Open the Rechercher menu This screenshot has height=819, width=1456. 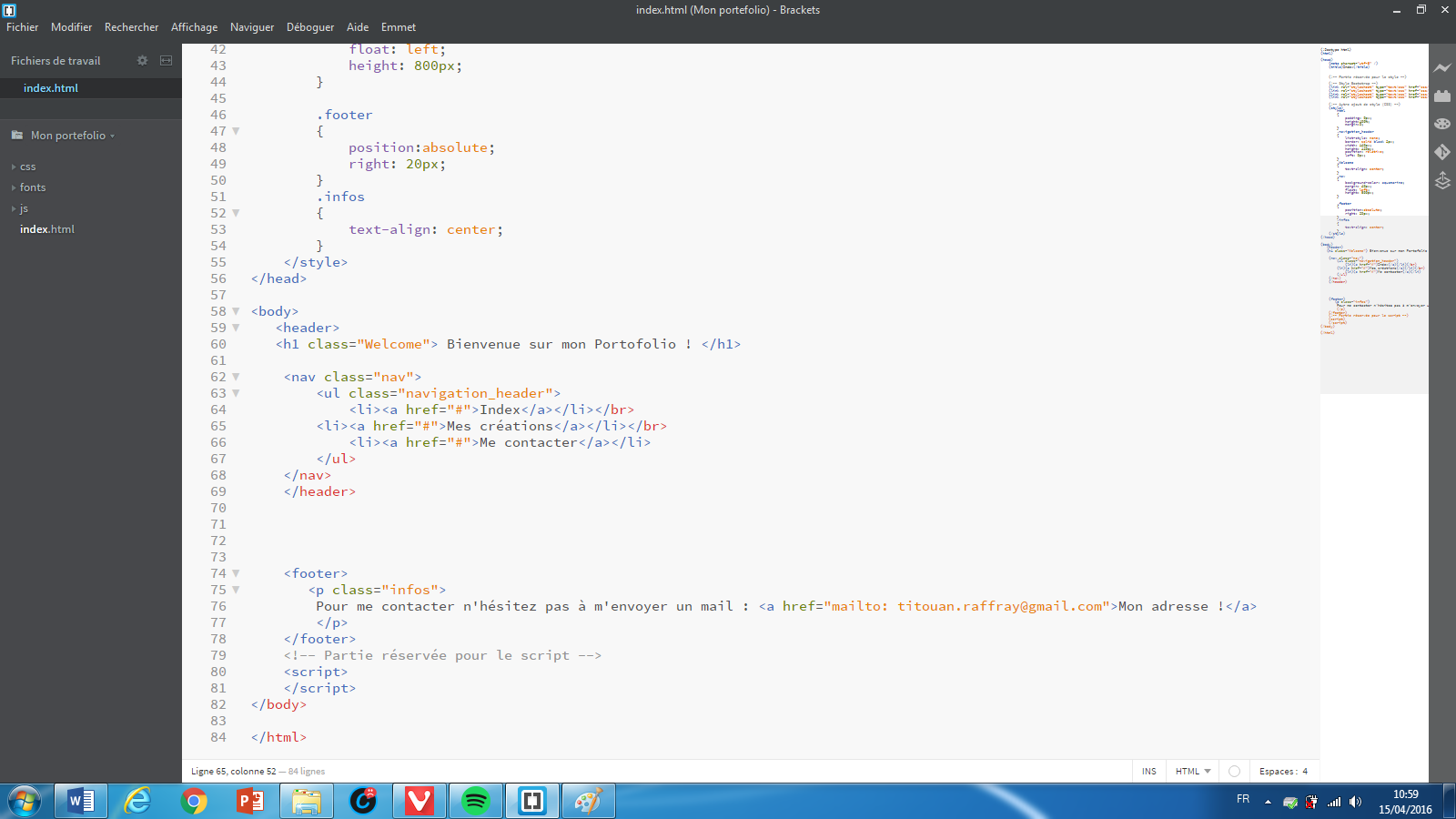(x=131, y=27)
